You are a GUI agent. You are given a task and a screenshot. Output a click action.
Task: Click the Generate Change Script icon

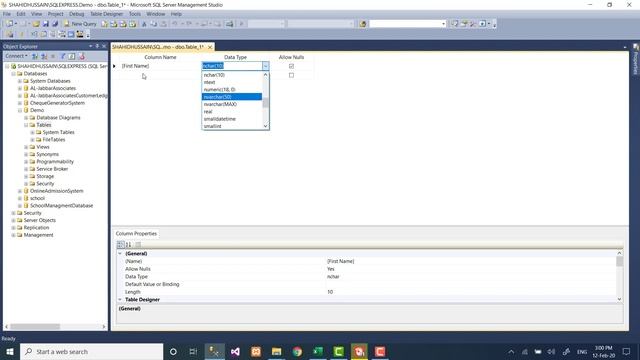click(10, 35)
